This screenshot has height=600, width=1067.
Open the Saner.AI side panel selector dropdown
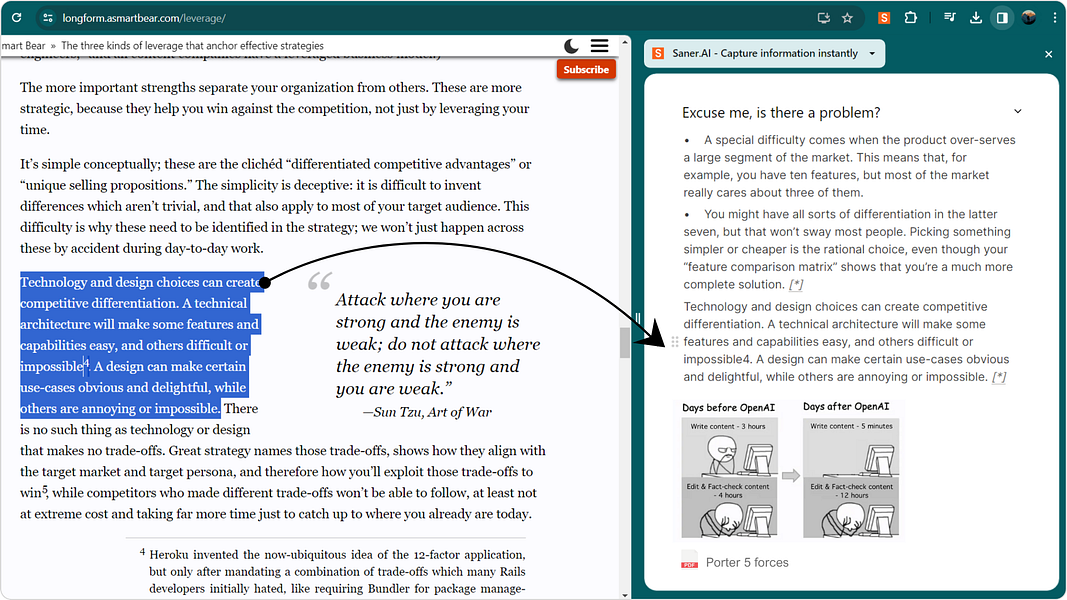pos(764,53)
